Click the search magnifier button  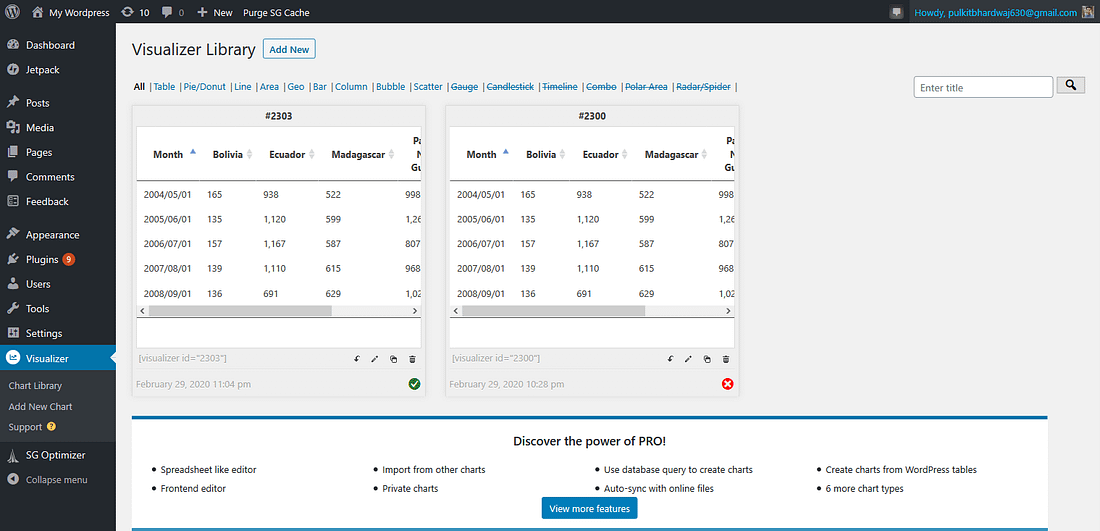1071,85
